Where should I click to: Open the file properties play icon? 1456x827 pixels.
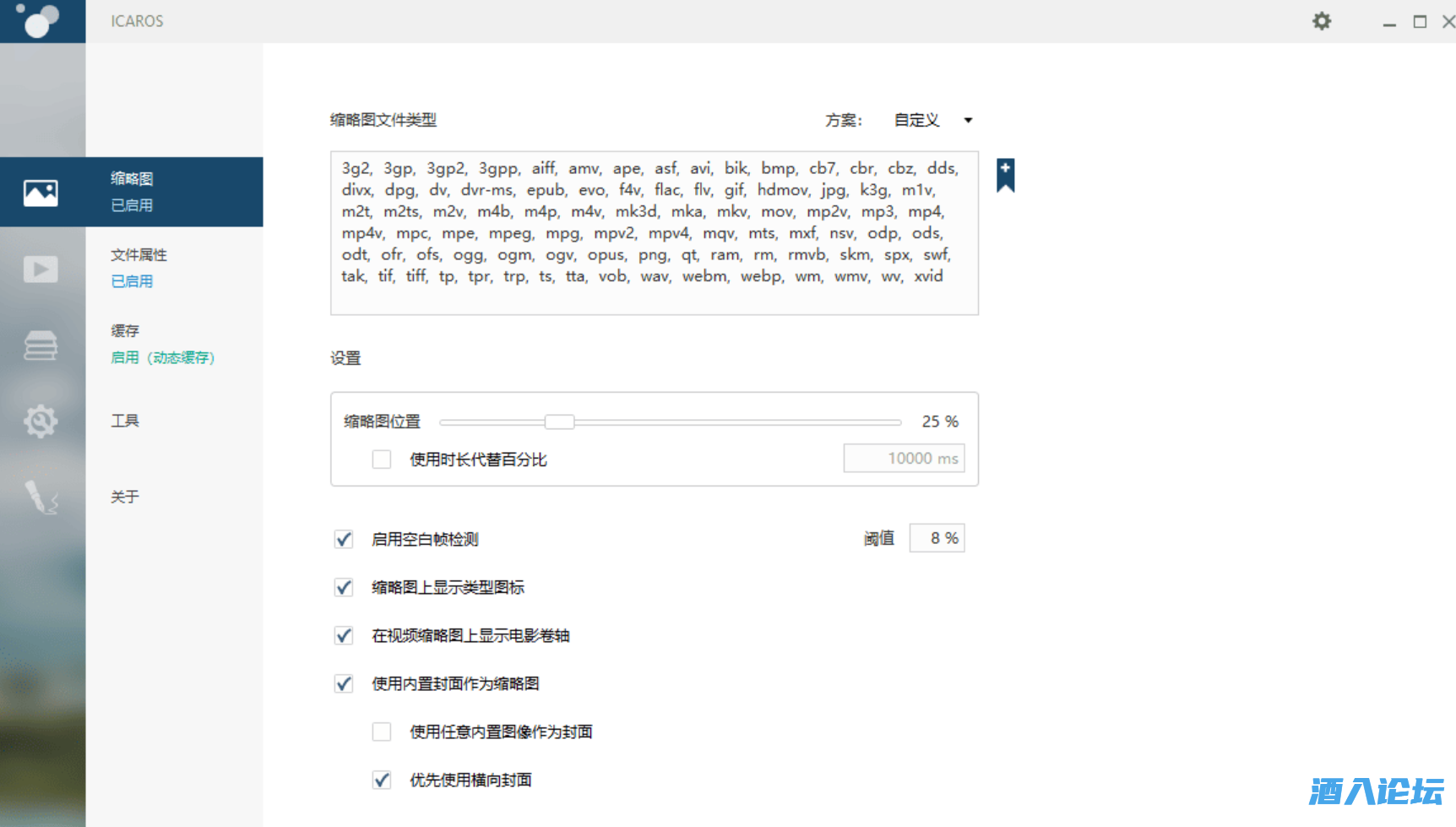tap(41, 269)
